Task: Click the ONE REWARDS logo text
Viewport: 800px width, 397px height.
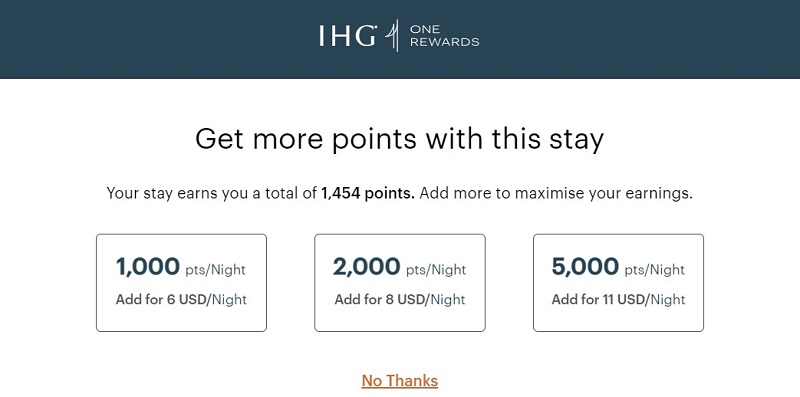Action: point(444,36)
